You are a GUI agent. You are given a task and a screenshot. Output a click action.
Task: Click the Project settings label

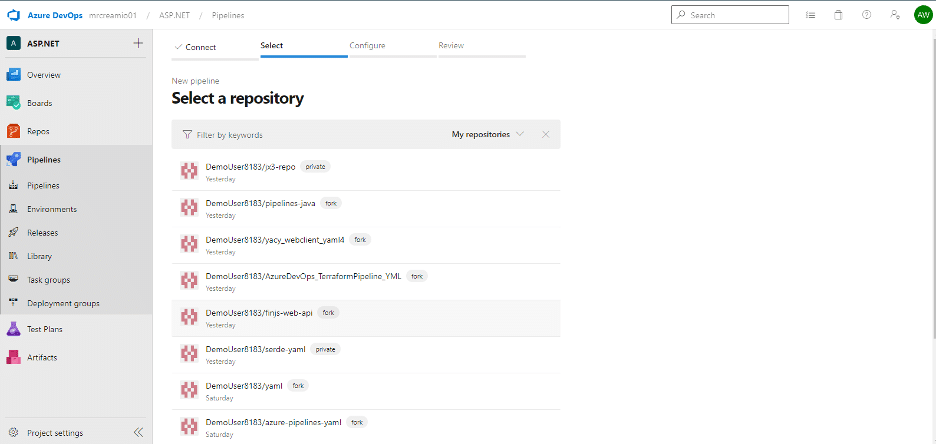(55, 433)
